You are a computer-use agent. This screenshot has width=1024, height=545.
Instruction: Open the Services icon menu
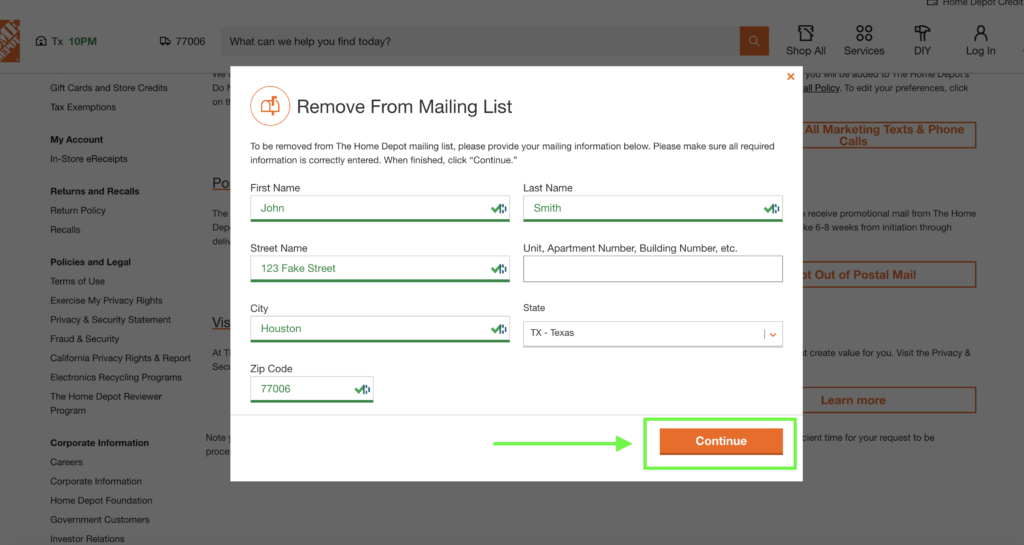click(x=864, y=34)
